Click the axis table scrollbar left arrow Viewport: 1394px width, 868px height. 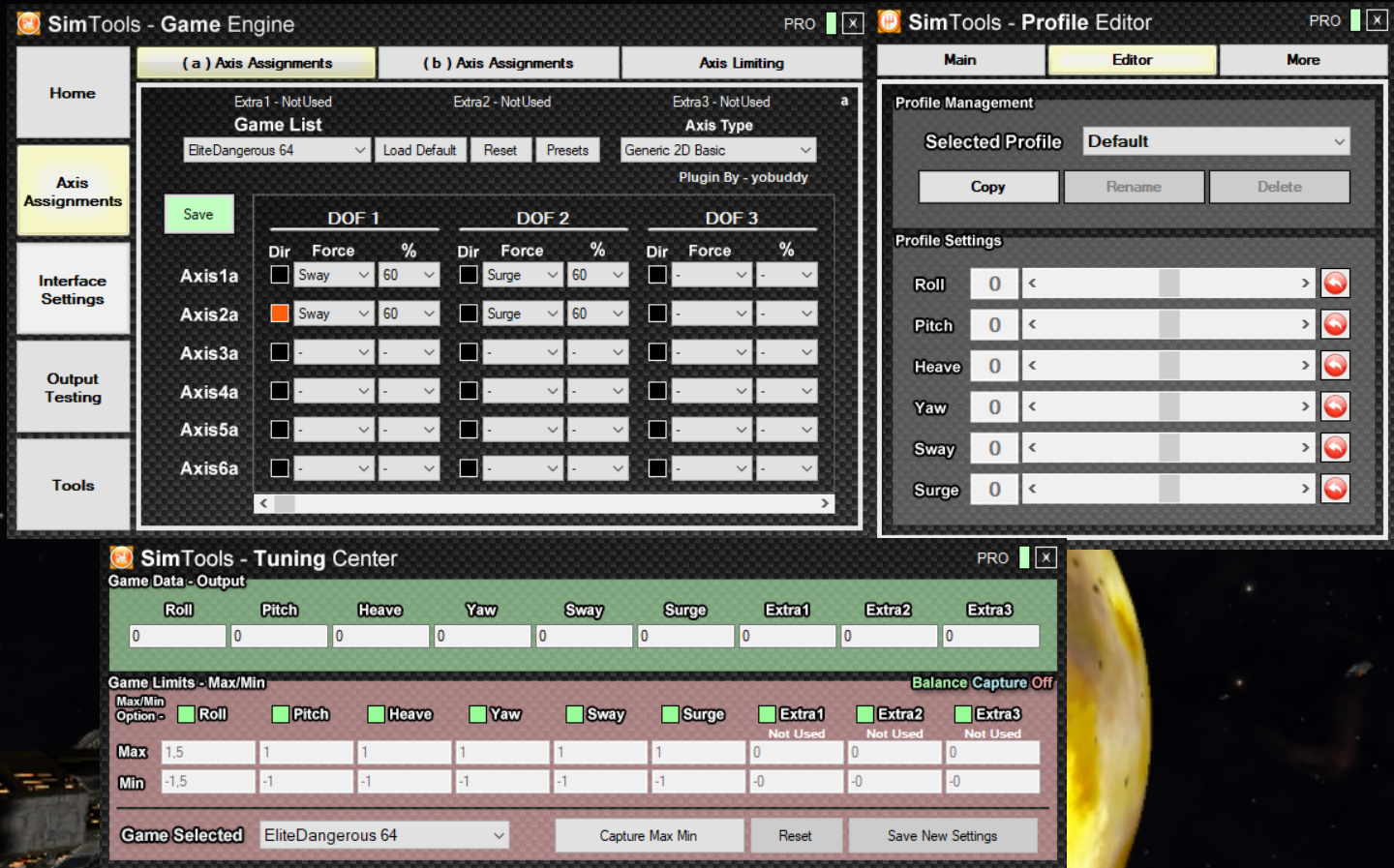point(263,503)
